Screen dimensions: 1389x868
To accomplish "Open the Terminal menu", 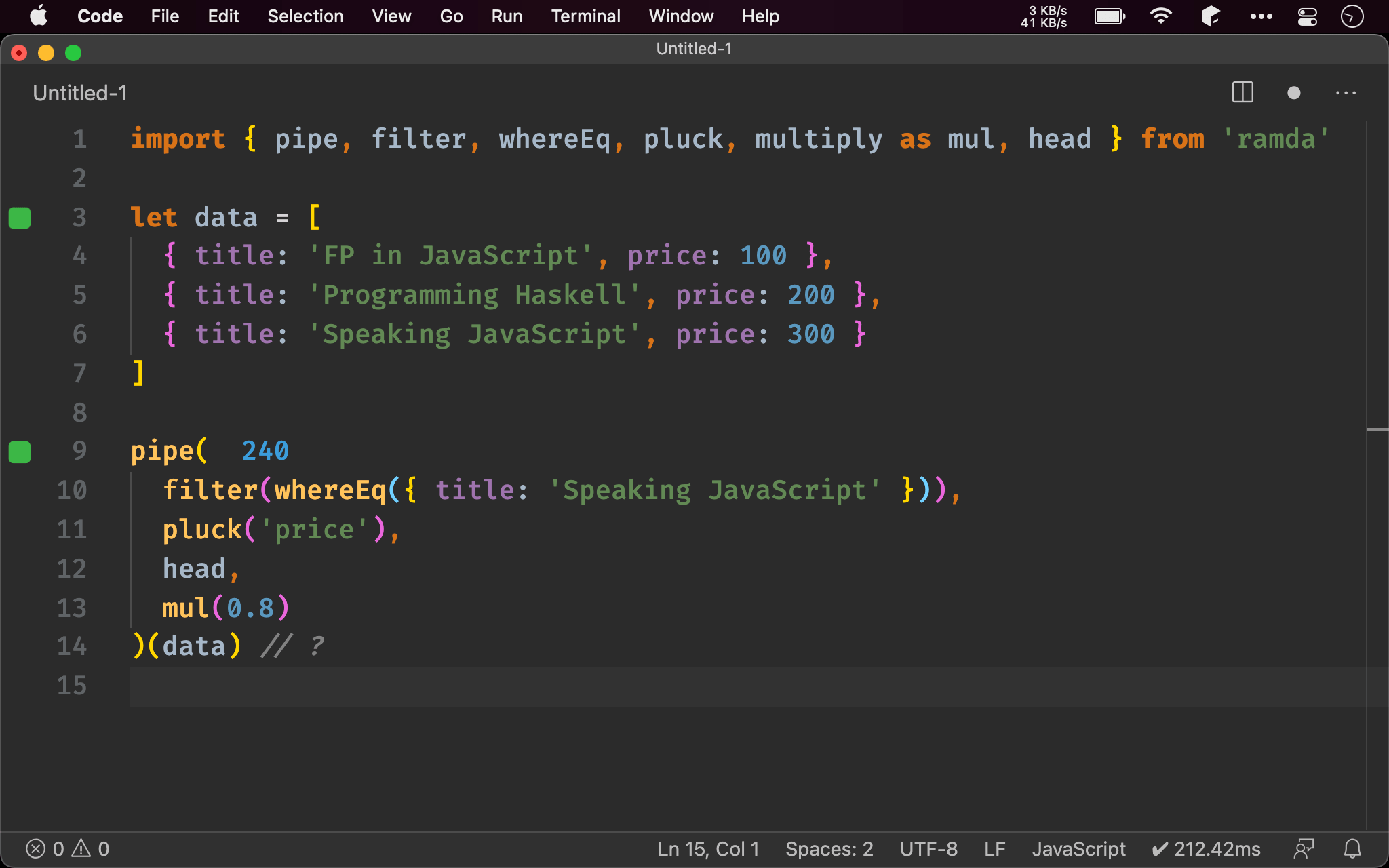I will coord(585,16).
